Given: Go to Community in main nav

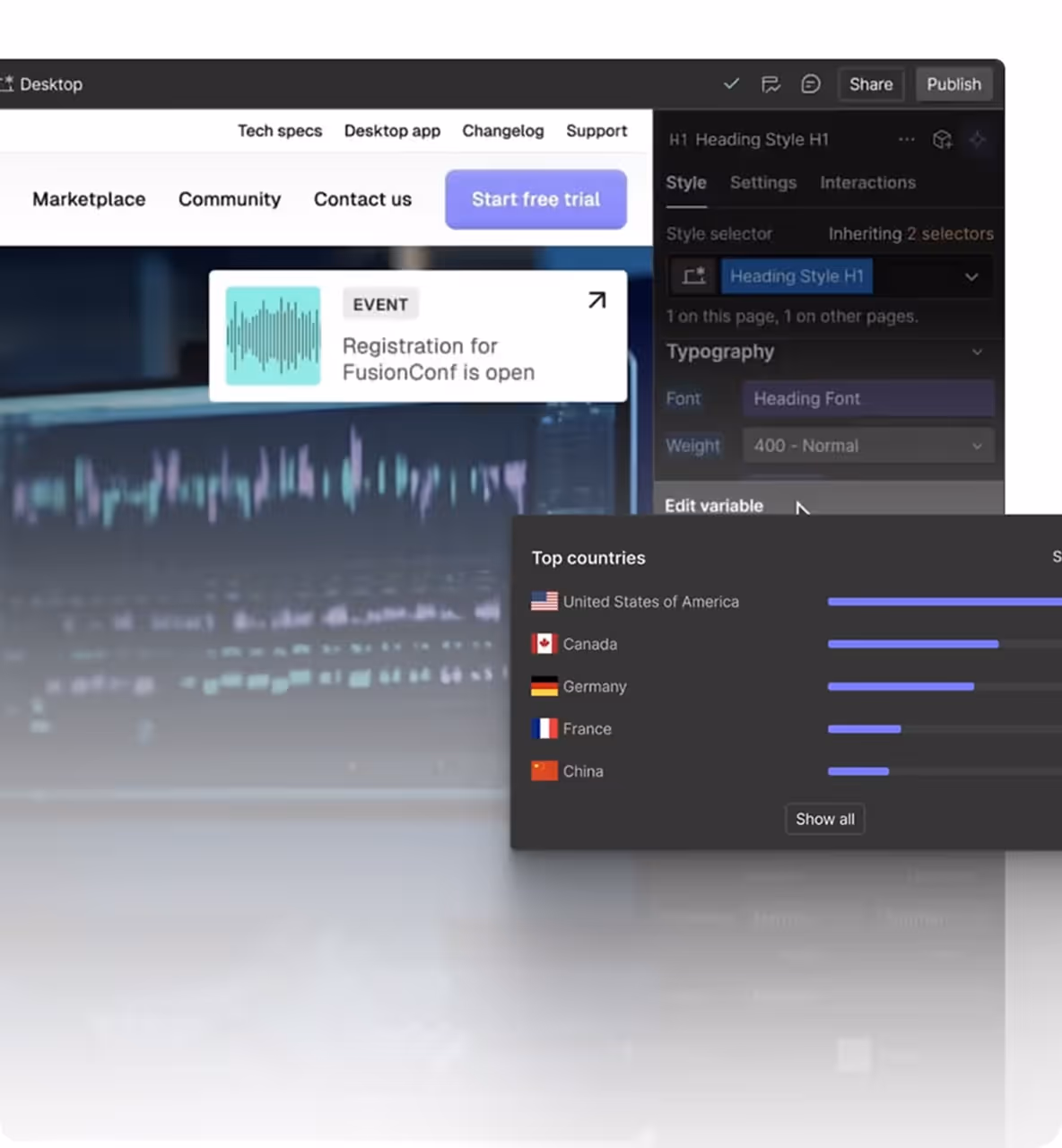Looking at the screenshot, I should (x=230, y=199).
